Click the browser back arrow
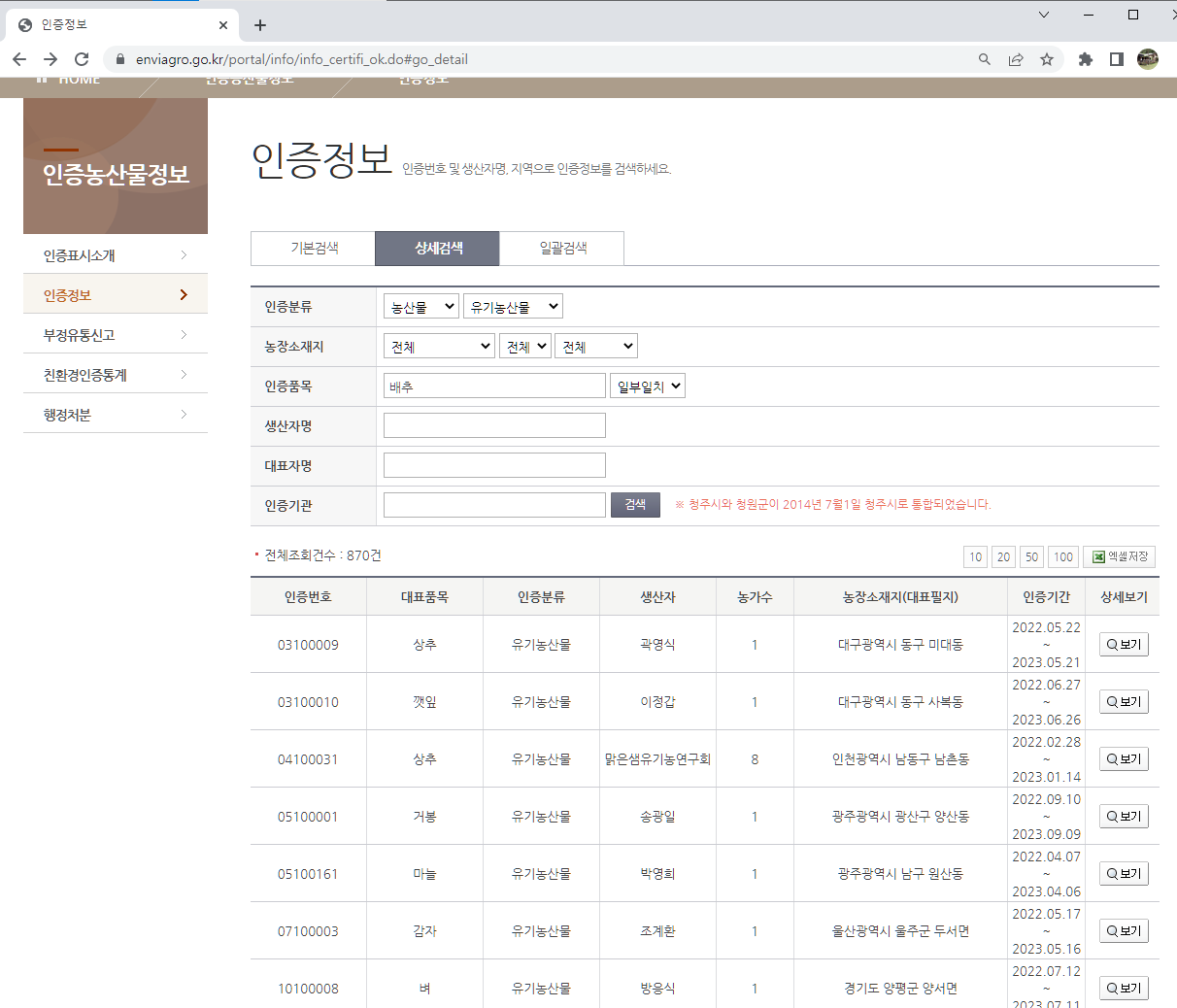Screen dimensions: 1177x1008 click(19, 59)
